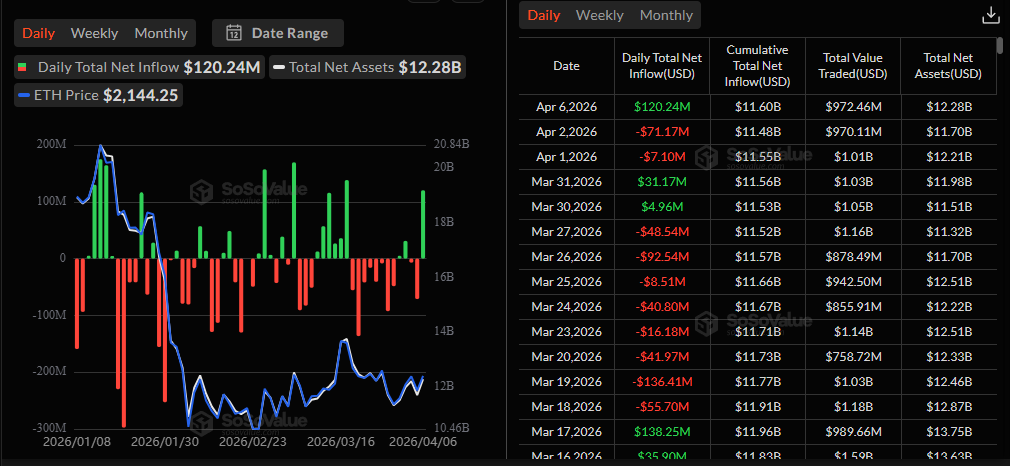This screenshot has height=466, width=1010.
Task: Switch the chart to Weekly view
Action: (x=94, y=33)
